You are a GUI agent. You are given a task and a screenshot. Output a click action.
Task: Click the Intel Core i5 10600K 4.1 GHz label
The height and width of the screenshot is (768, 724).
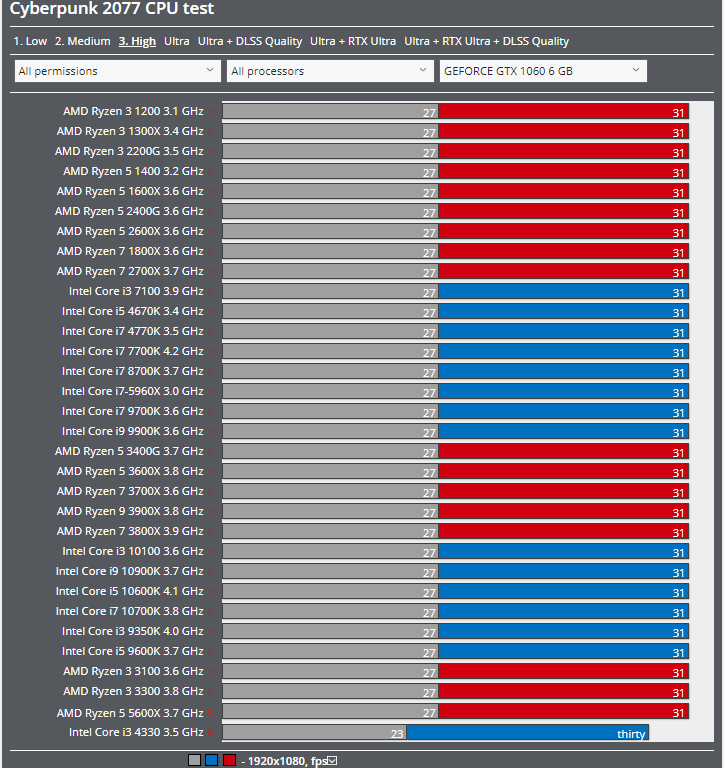130,592
